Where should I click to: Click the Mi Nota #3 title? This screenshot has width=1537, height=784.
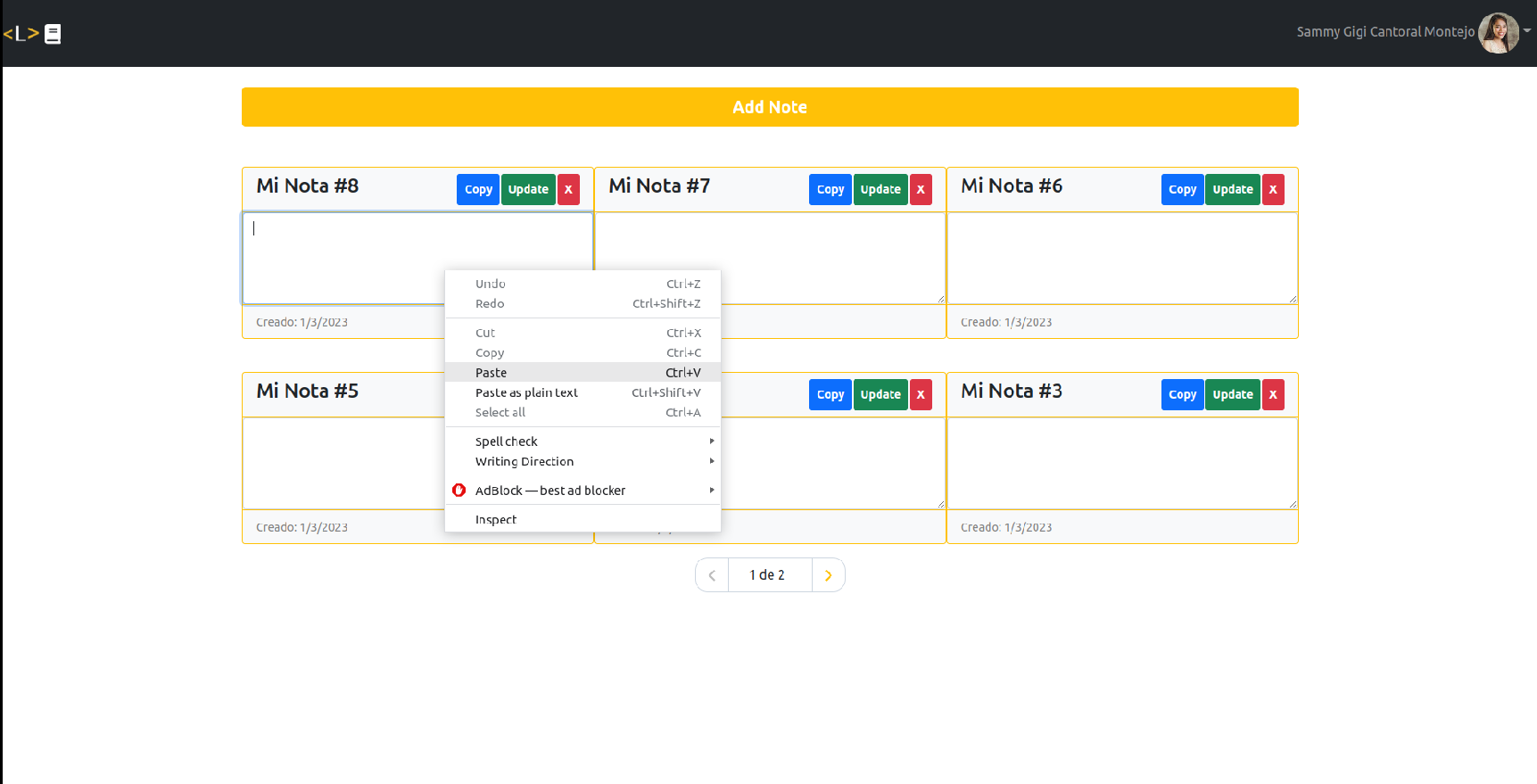[x=1012, y=391]
